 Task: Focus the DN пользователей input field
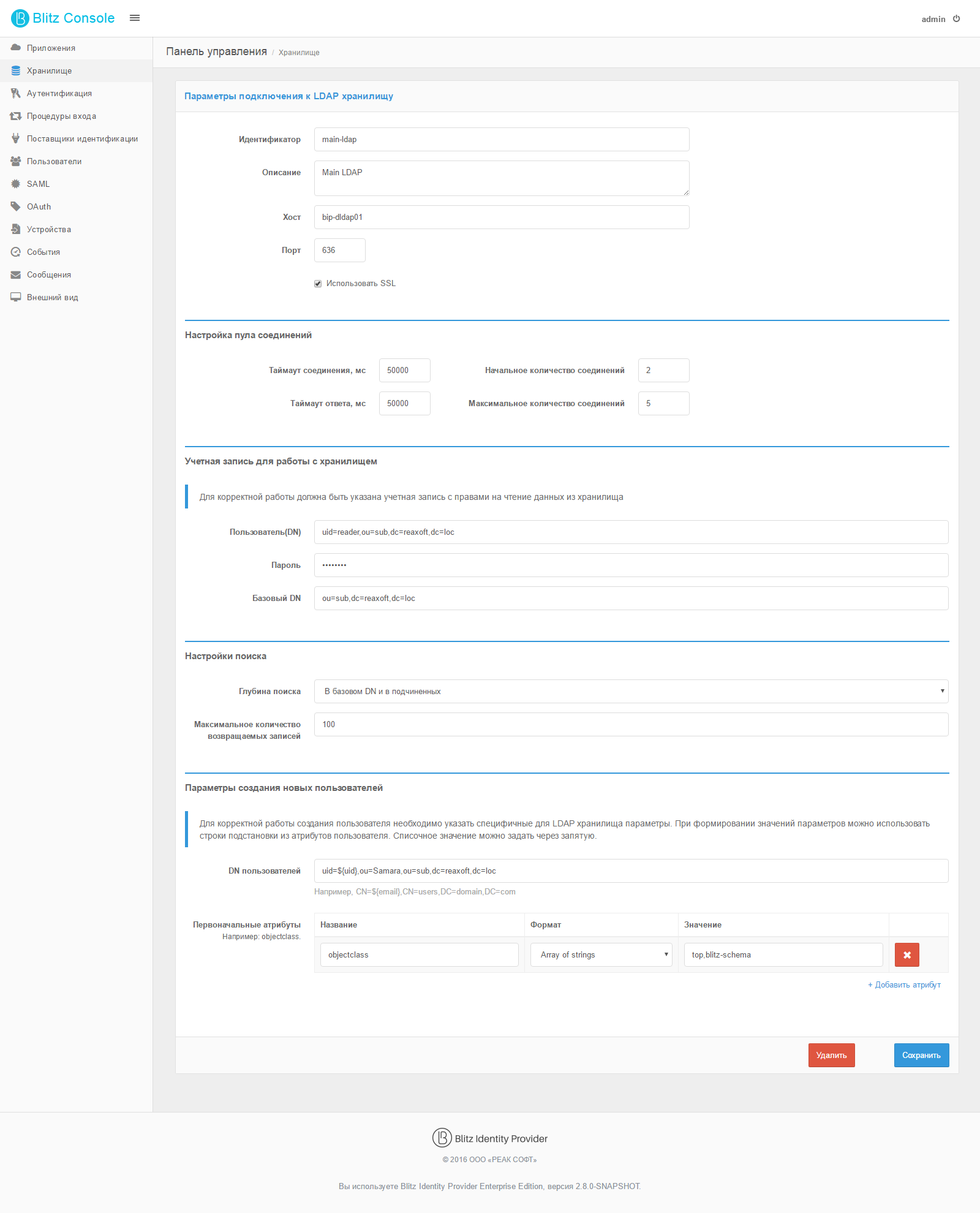click(631, 871)
